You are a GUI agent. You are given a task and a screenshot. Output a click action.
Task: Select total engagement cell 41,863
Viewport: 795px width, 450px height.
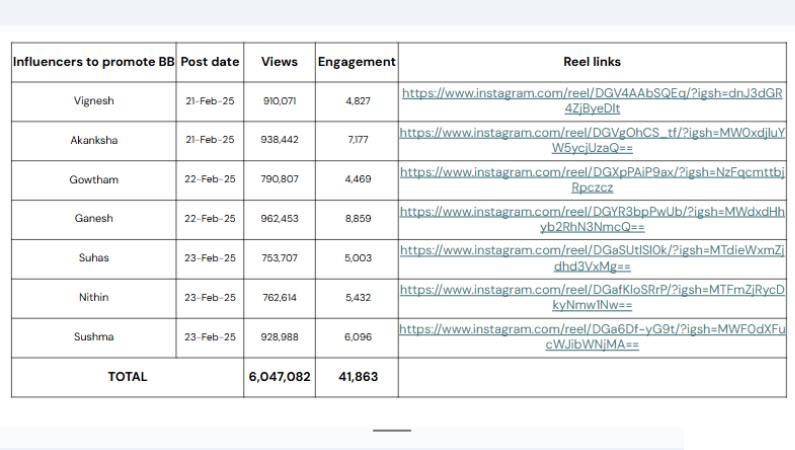tap(356, 377)
